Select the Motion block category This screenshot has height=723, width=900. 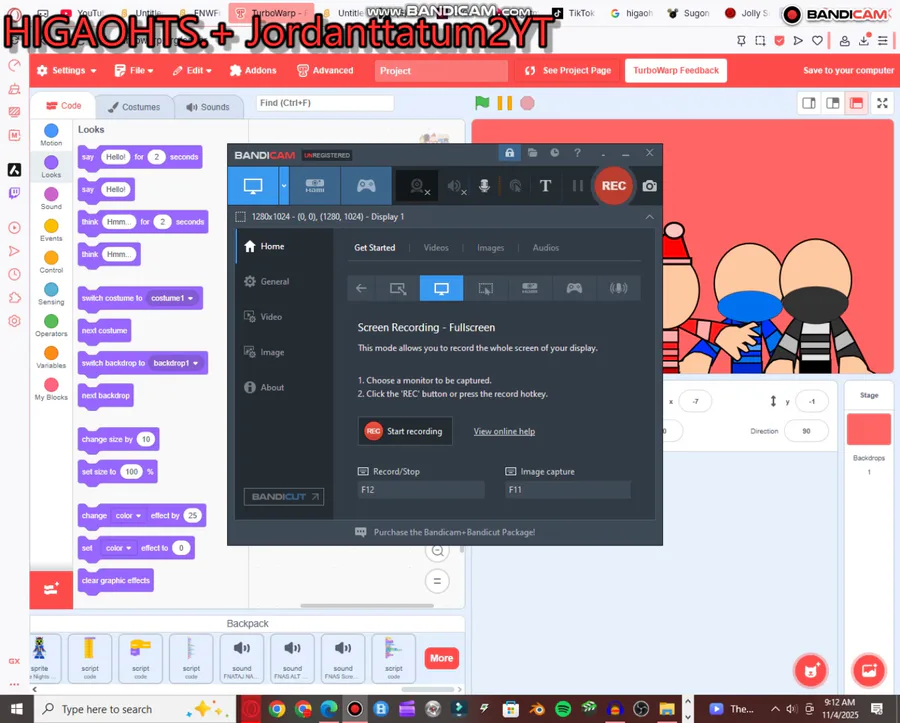point(51,135)
